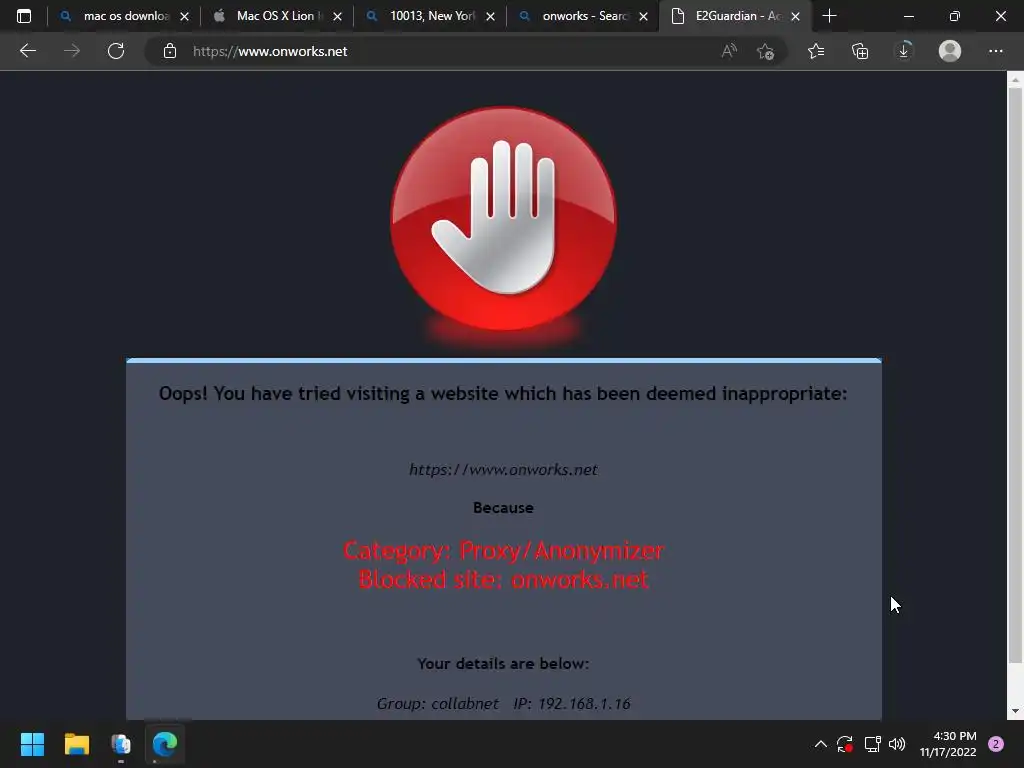Show hidden system tray icons
The width and height of the screenshot is (1024, 768).
(821, 744)
